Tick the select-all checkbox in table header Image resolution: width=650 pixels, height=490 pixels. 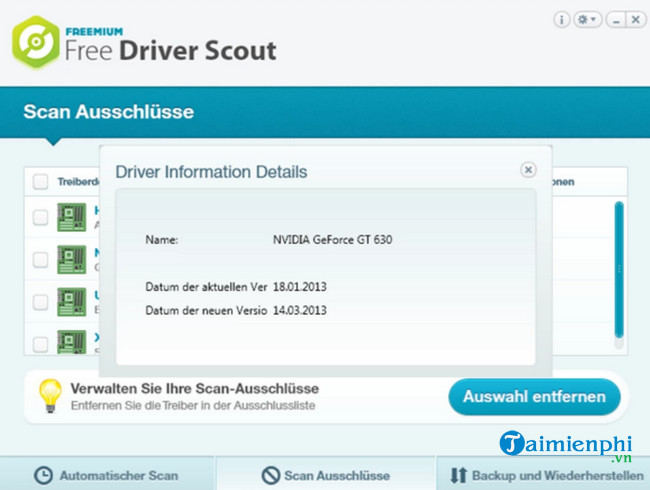pyautogui.click(x=40, y=182)
